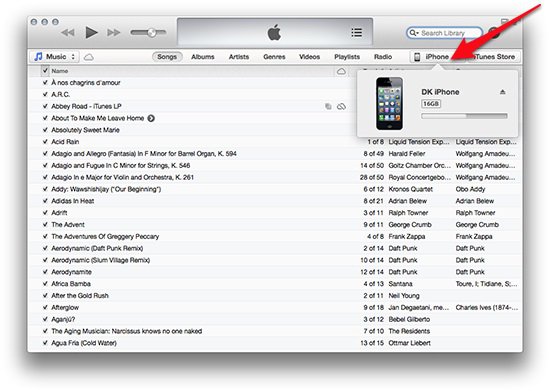Click the duplicate icon on Abbey Road row
Image resolution: width=550 pixels, height=391 pixels.
[328, 106]
